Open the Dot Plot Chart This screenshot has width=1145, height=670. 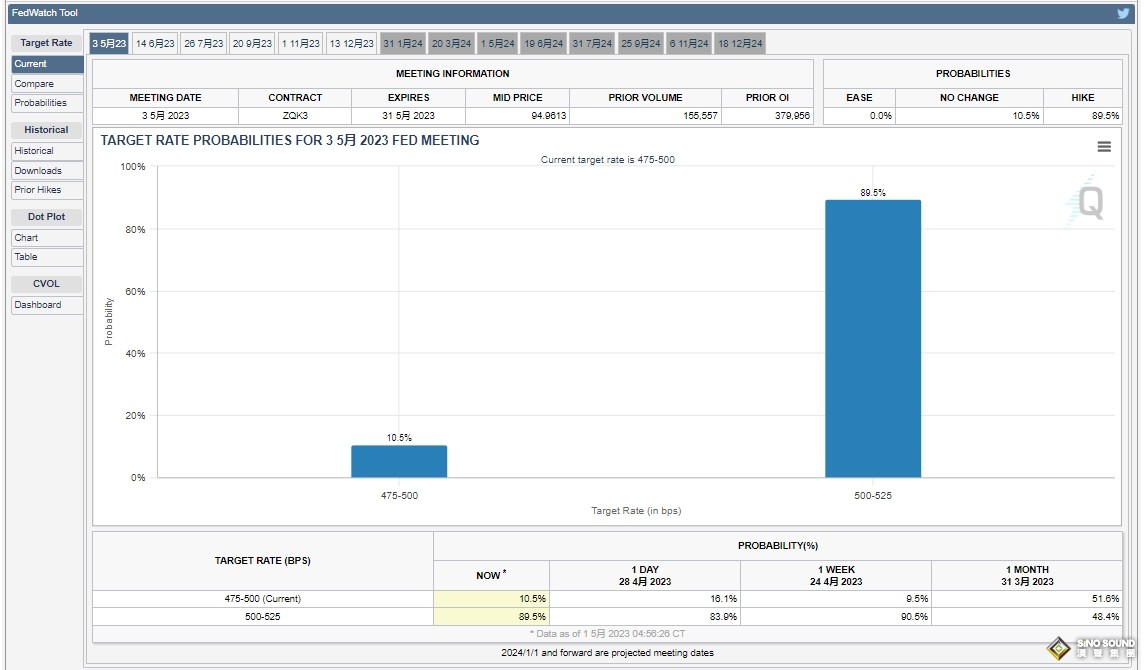[47, 238]
